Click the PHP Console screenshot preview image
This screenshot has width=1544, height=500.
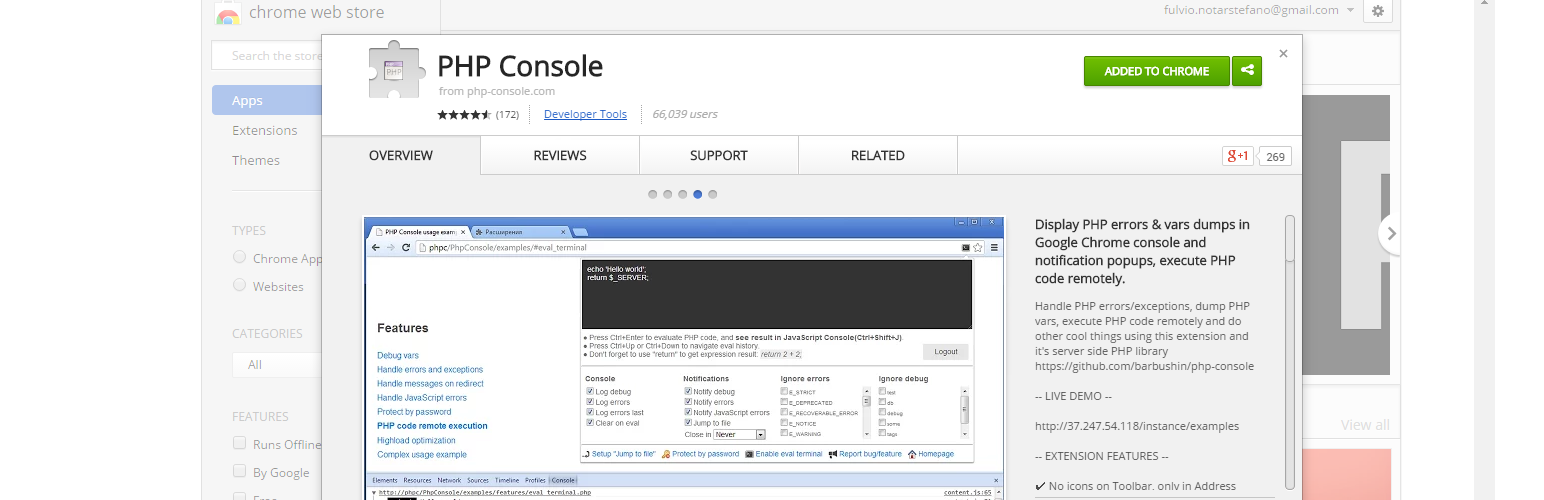683,357
